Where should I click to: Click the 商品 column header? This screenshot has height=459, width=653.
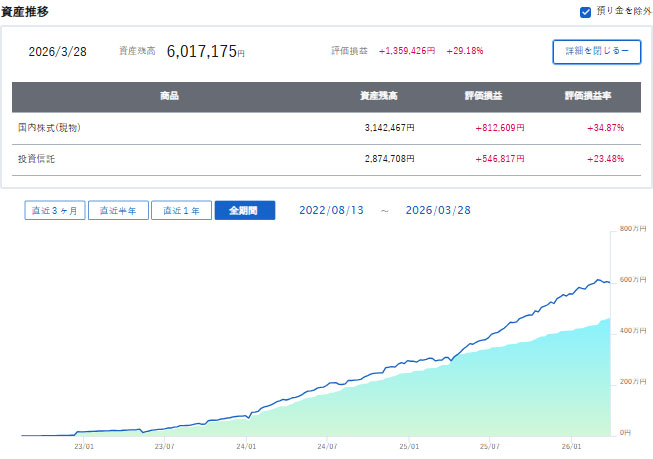pos(169,97)
